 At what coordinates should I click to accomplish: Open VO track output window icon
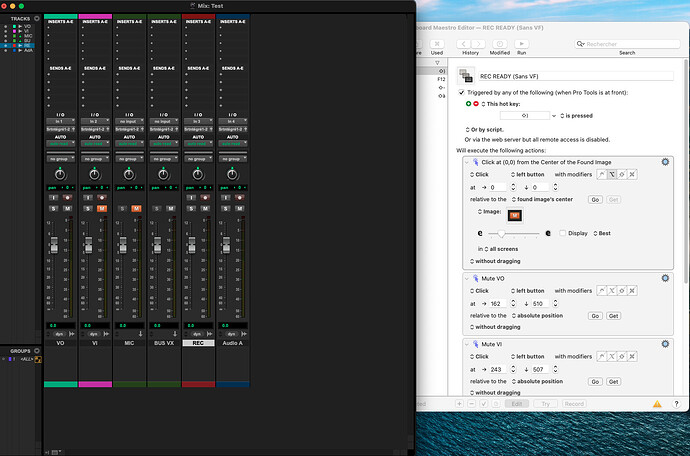[x=72, y=334]
